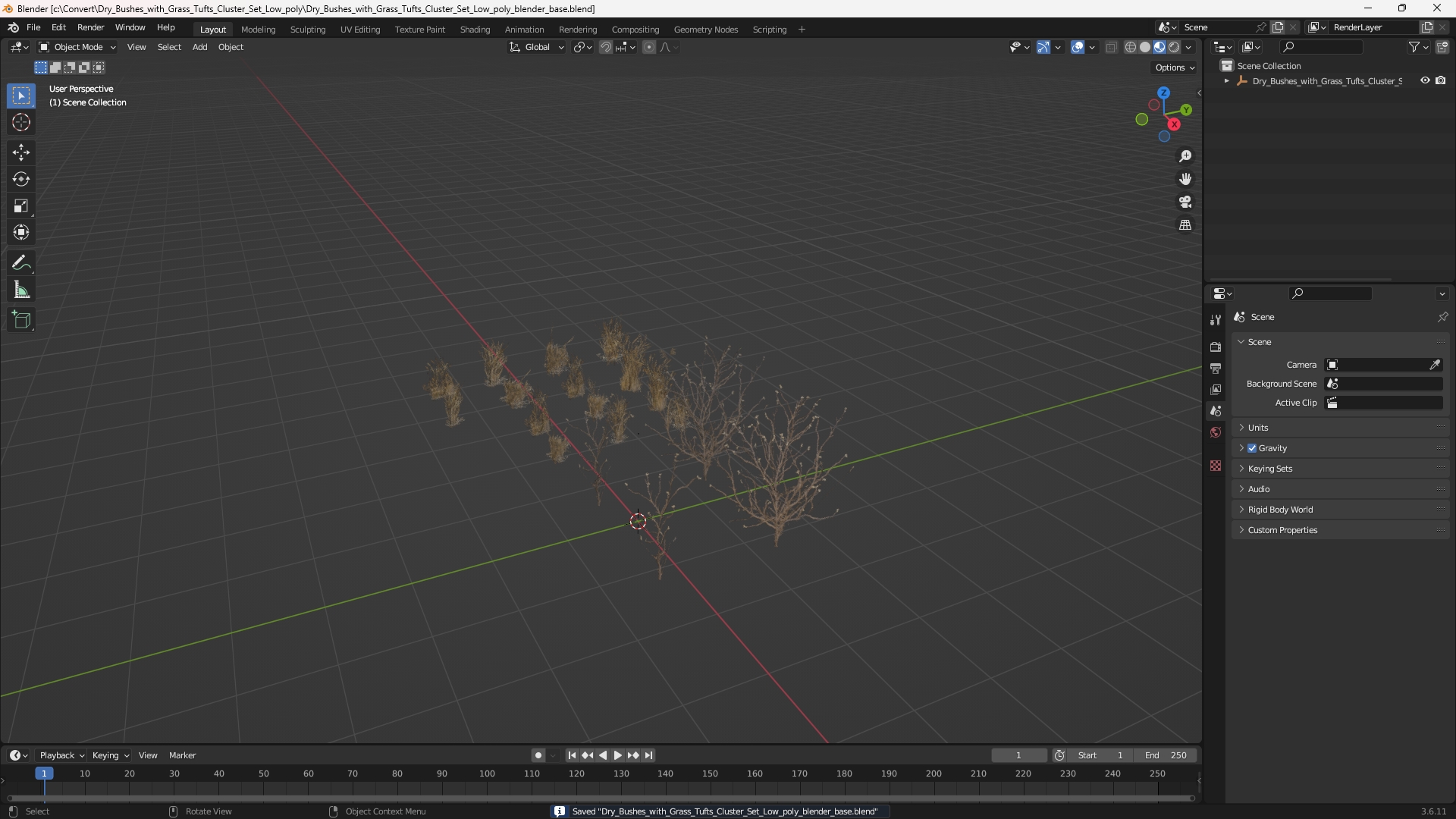This screenshot has height=819, width=1456.
Task: Open the Render properties tab
Action: pyautogui.click(x=1216, y=347)
